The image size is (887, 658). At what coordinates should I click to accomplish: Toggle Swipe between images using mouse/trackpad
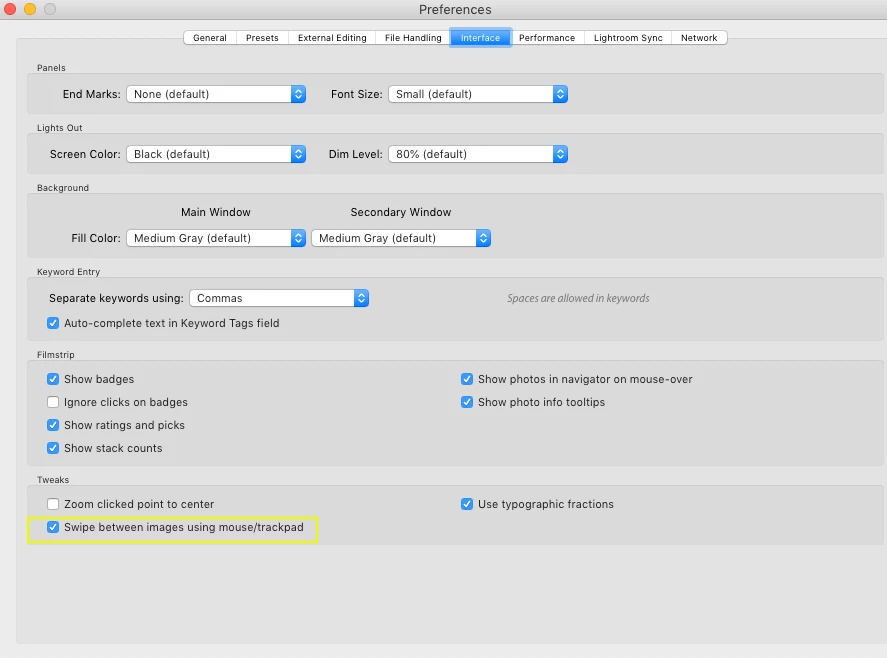point(53,527)
